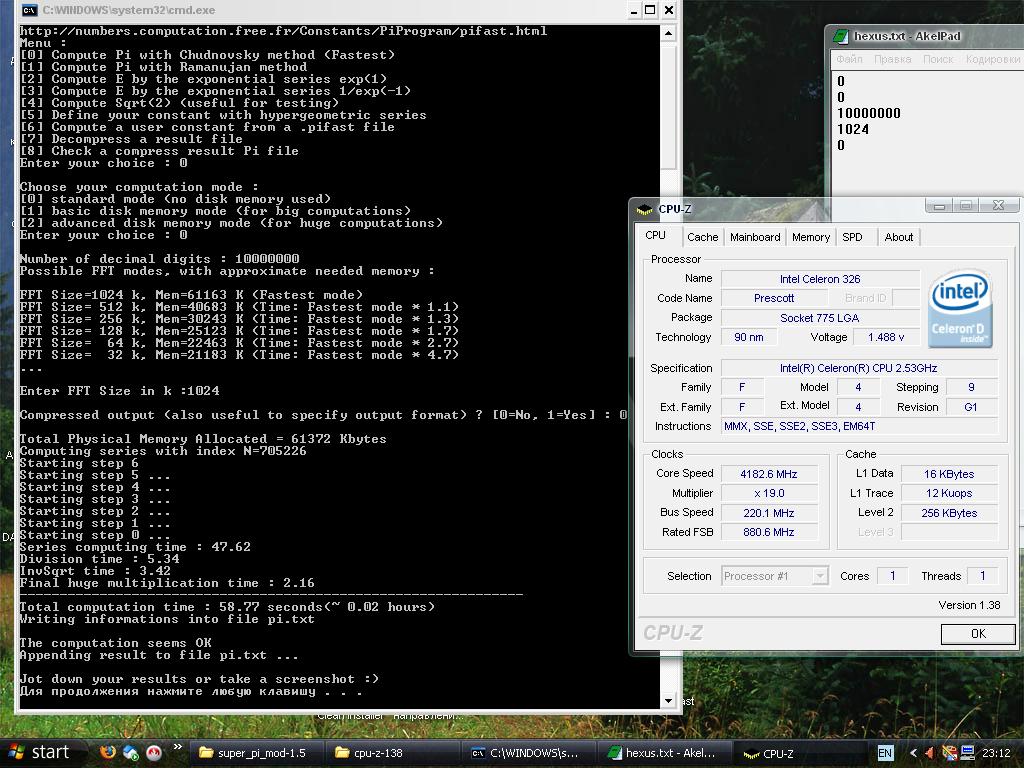
Task: Expand hidden system tray icons arrow
Action: (x=913, y=753)
